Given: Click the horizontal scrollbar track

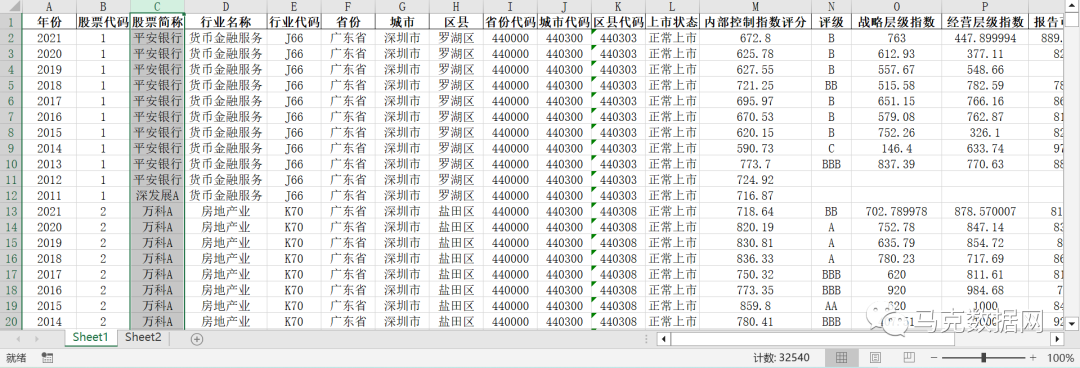Looking at the screenshot, I should (1002, 339).
